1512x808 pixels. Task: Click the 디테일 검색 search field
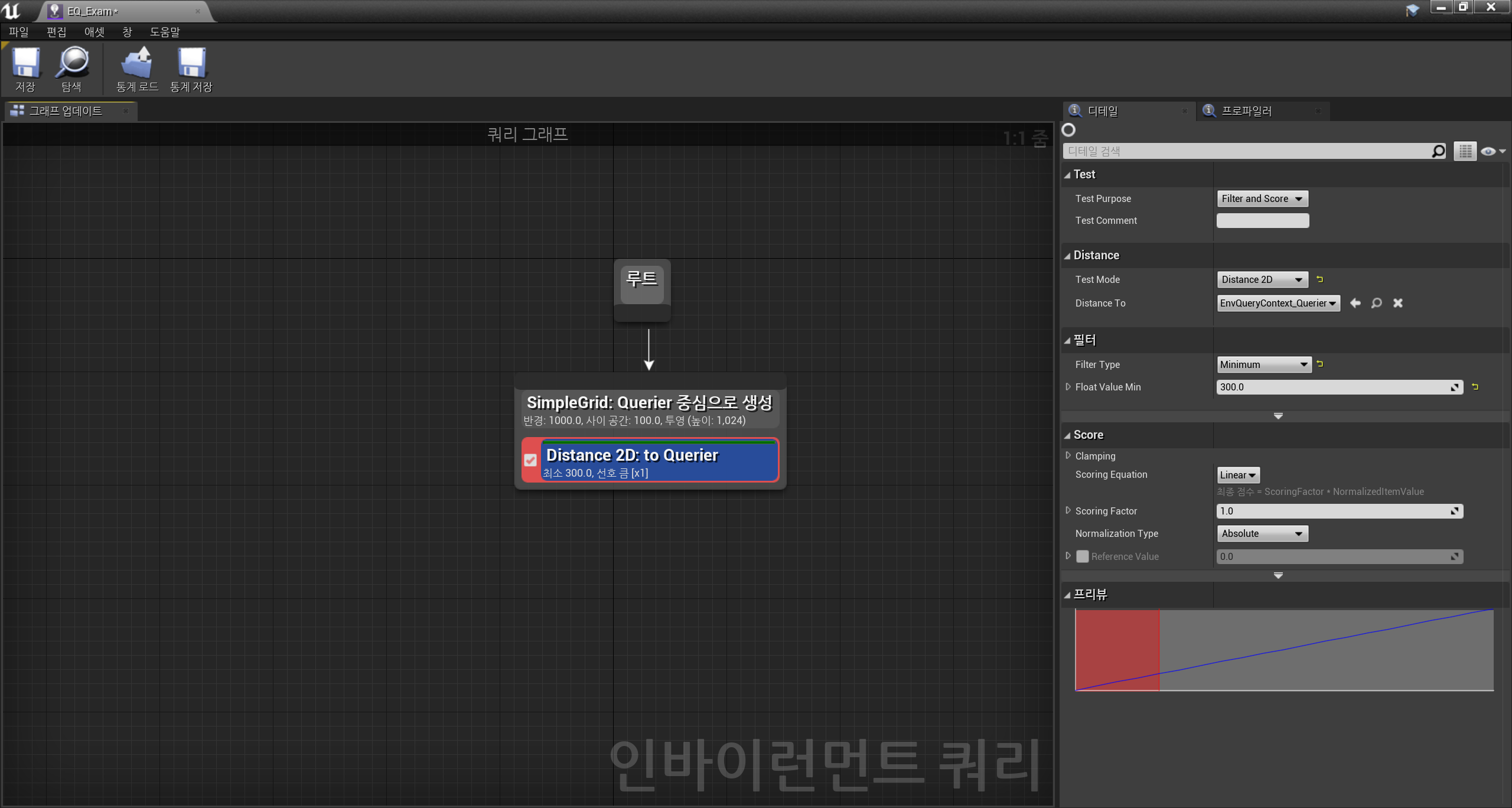(x=1246, y=151)
